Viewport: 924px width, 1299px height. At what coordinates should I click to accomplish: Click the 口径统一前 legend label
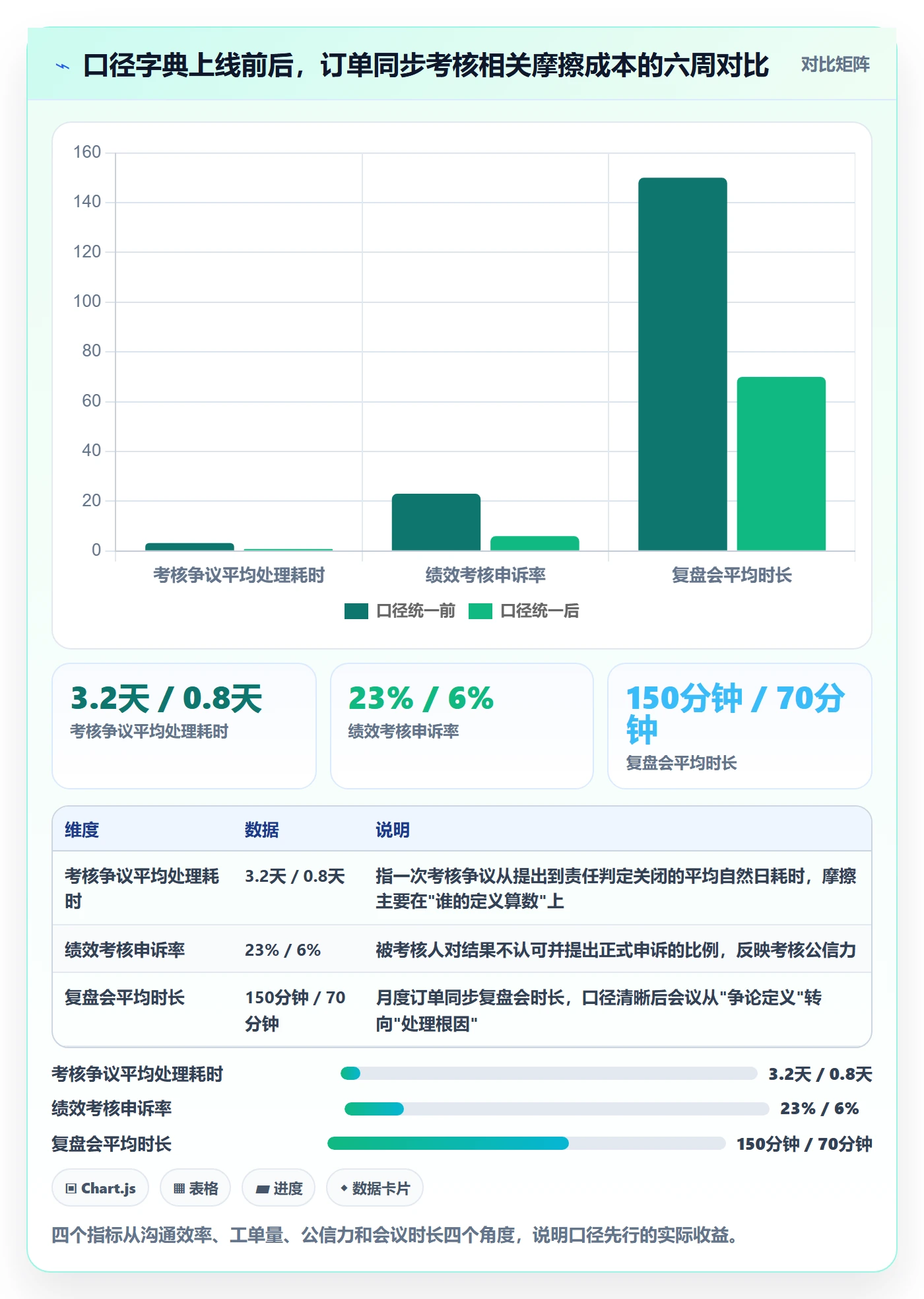(416, 611)
